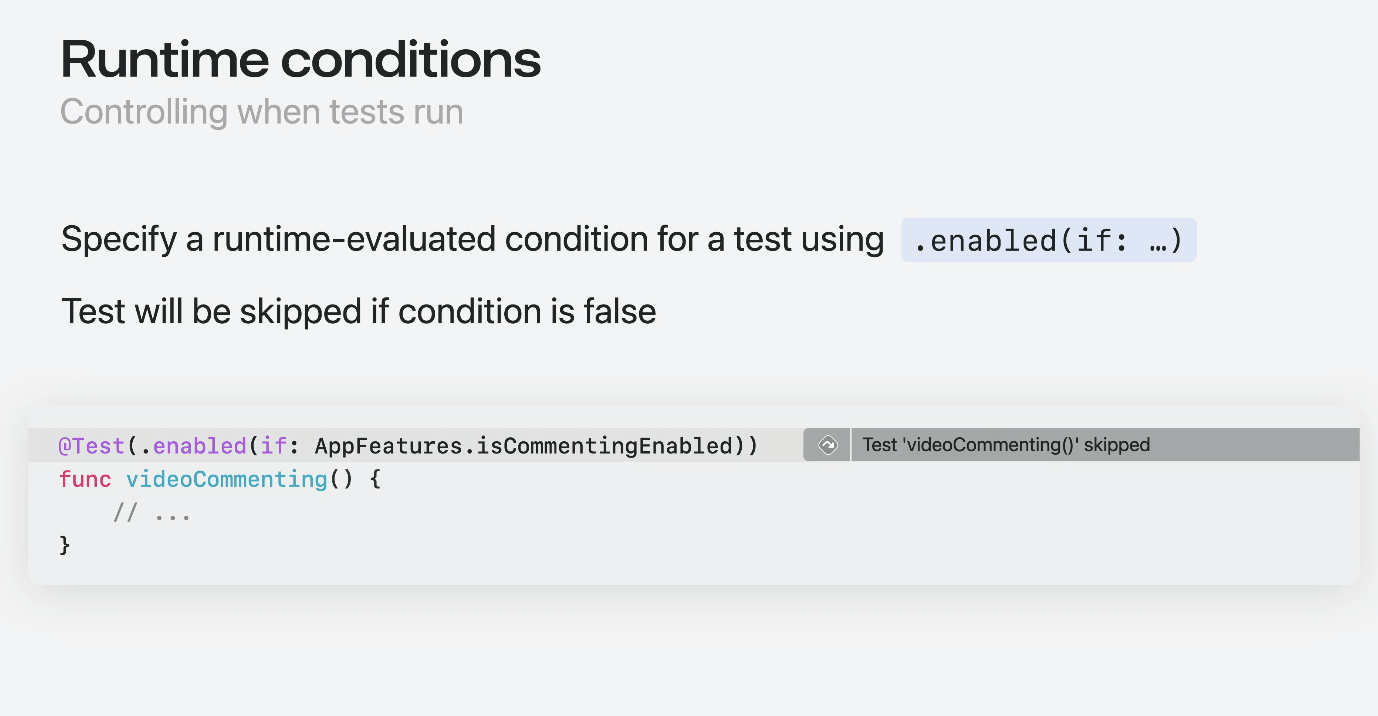Image resolution: width=1378 pixels, height=716 pixels.
Task: Click the "Runtime conditions" slide title
Action: tap(301, 60)
